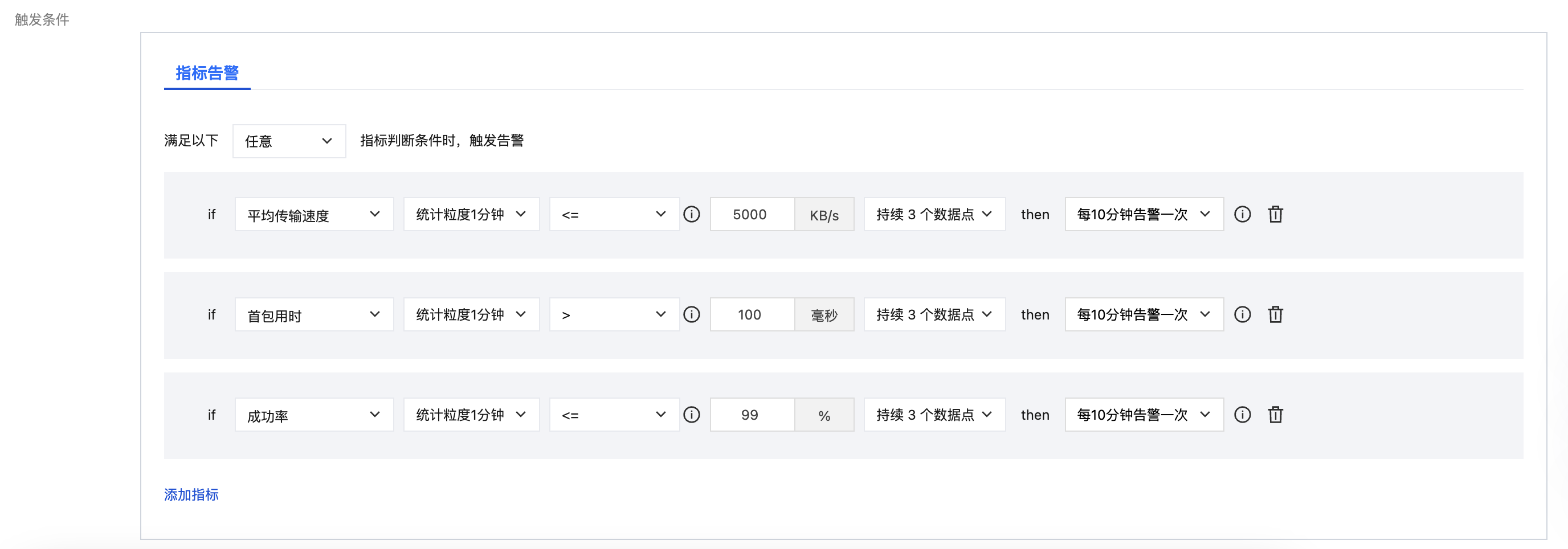Open the <= operator dropdown in 成功率 row
The height and width of the screenshot is (549, 1568).
(x=614, y=415)
